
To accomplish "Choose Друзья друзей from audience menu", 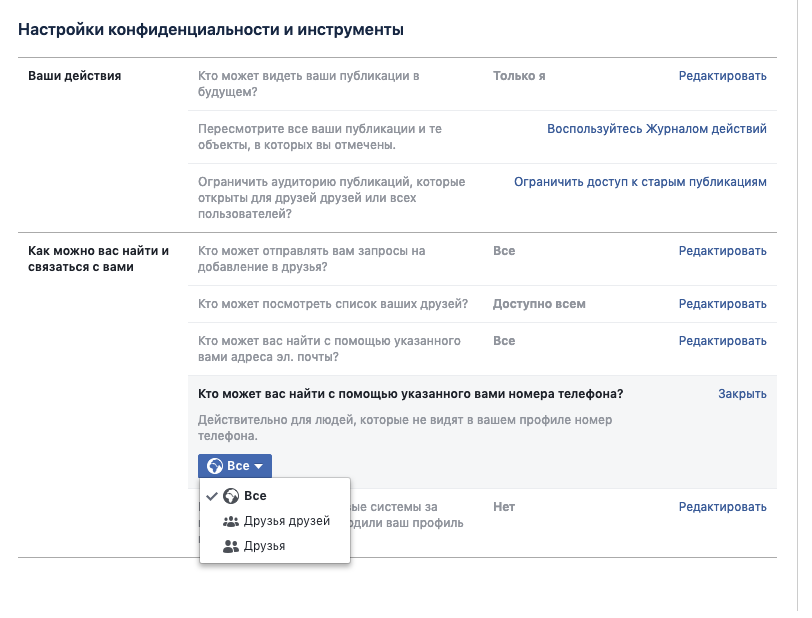I will pyautogui.click(x=286, y=521).
